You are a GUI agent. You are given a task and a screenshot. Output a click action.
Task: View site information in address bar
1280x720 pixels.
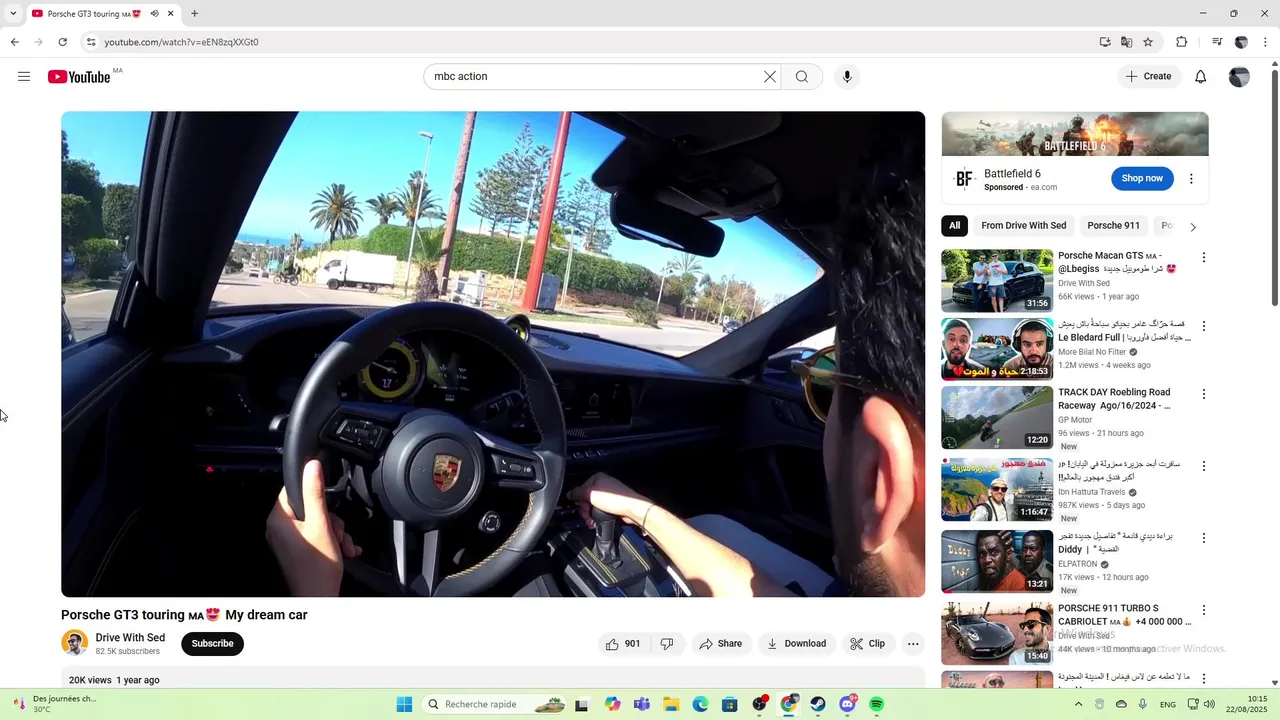(x=91, y=42)
